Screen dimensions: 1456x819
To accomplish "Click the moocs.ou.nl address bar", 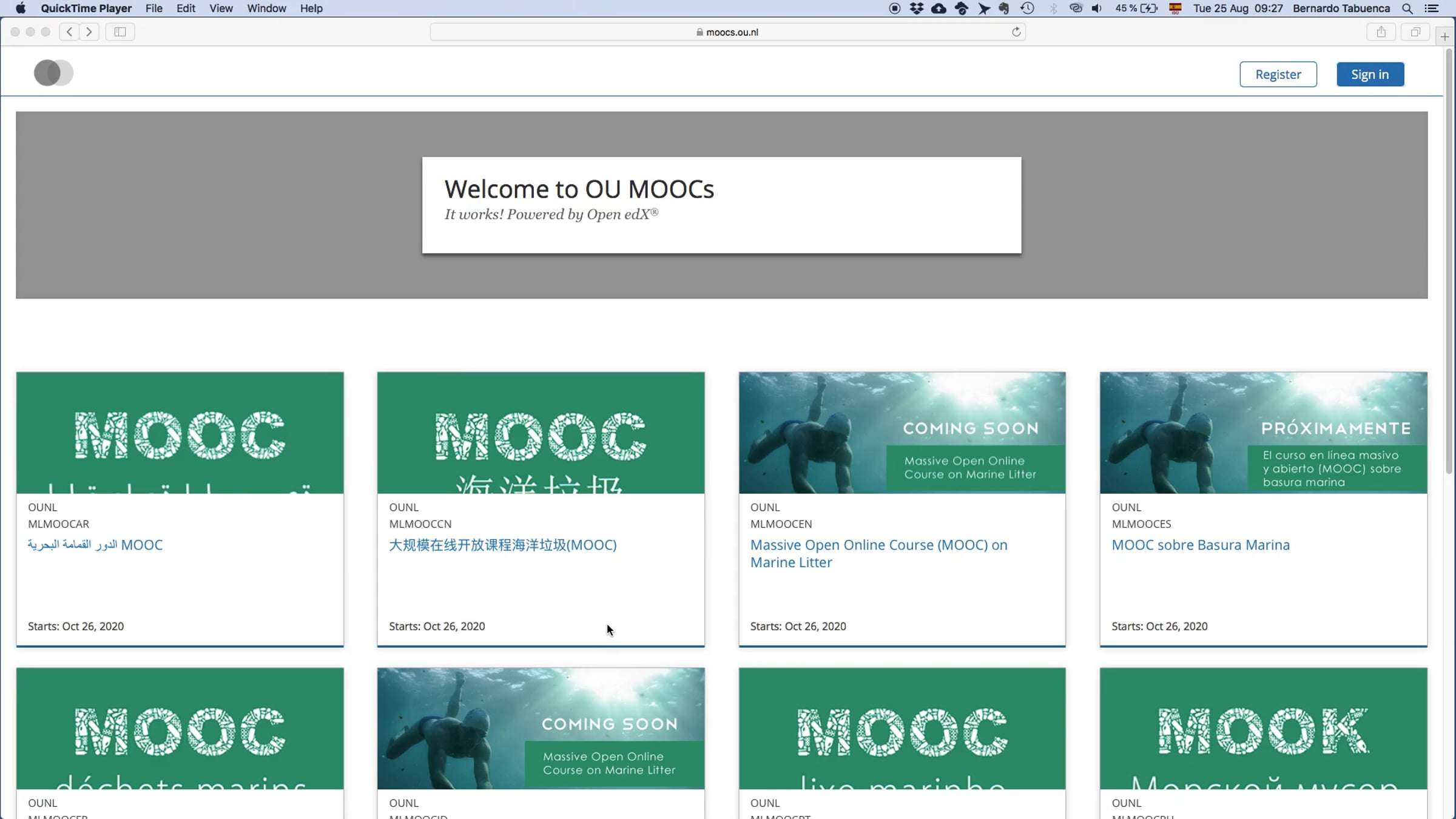I will pyautogui.click(x=727, y=32).
